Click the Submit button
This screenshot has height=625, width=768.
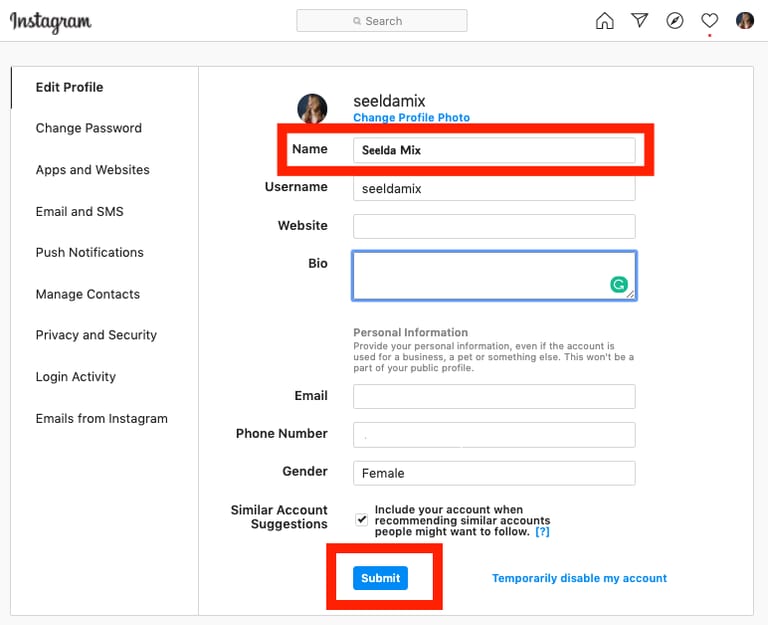click(381, 578)
